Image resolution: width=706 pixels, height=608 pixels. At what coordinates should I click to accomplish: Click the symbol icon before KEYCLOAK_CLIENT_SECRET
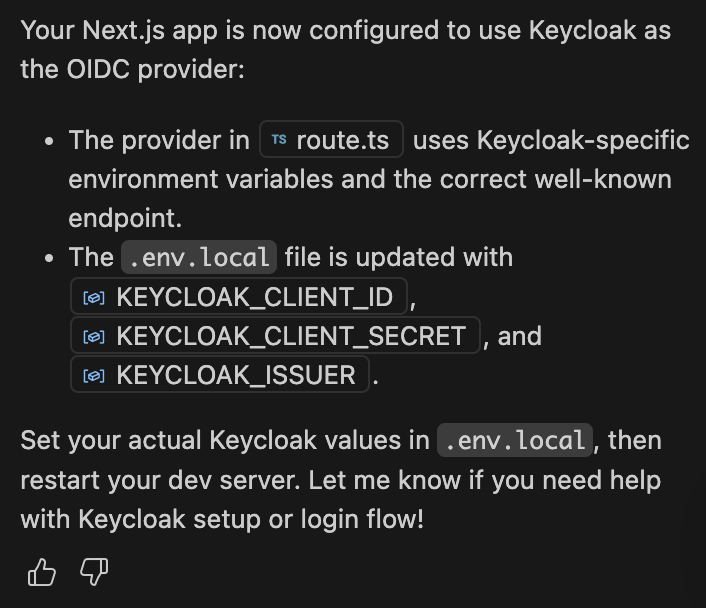[x=94, y=336]
